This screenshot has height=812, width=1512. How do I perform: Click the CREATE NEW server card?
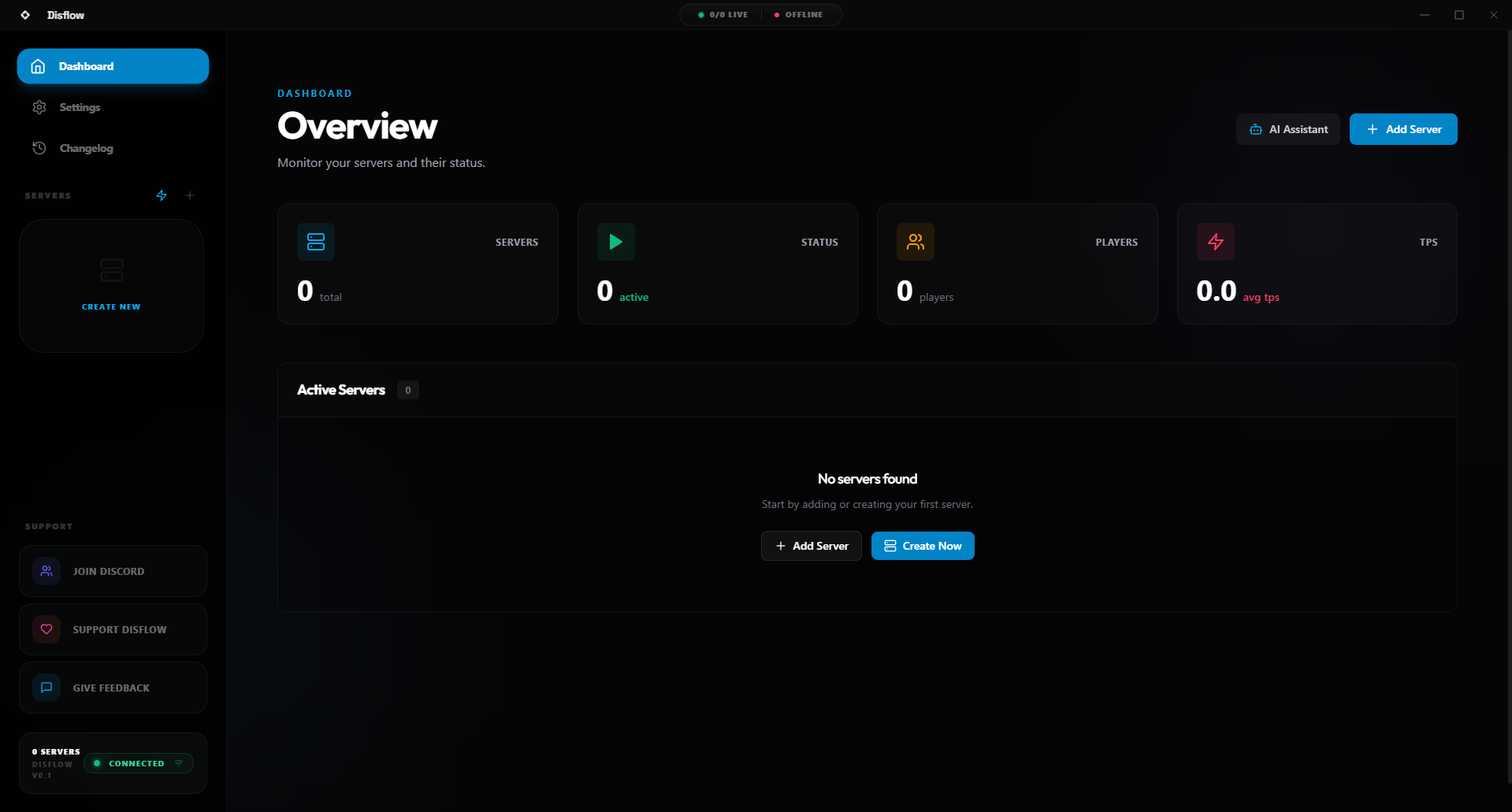point(111,286)
